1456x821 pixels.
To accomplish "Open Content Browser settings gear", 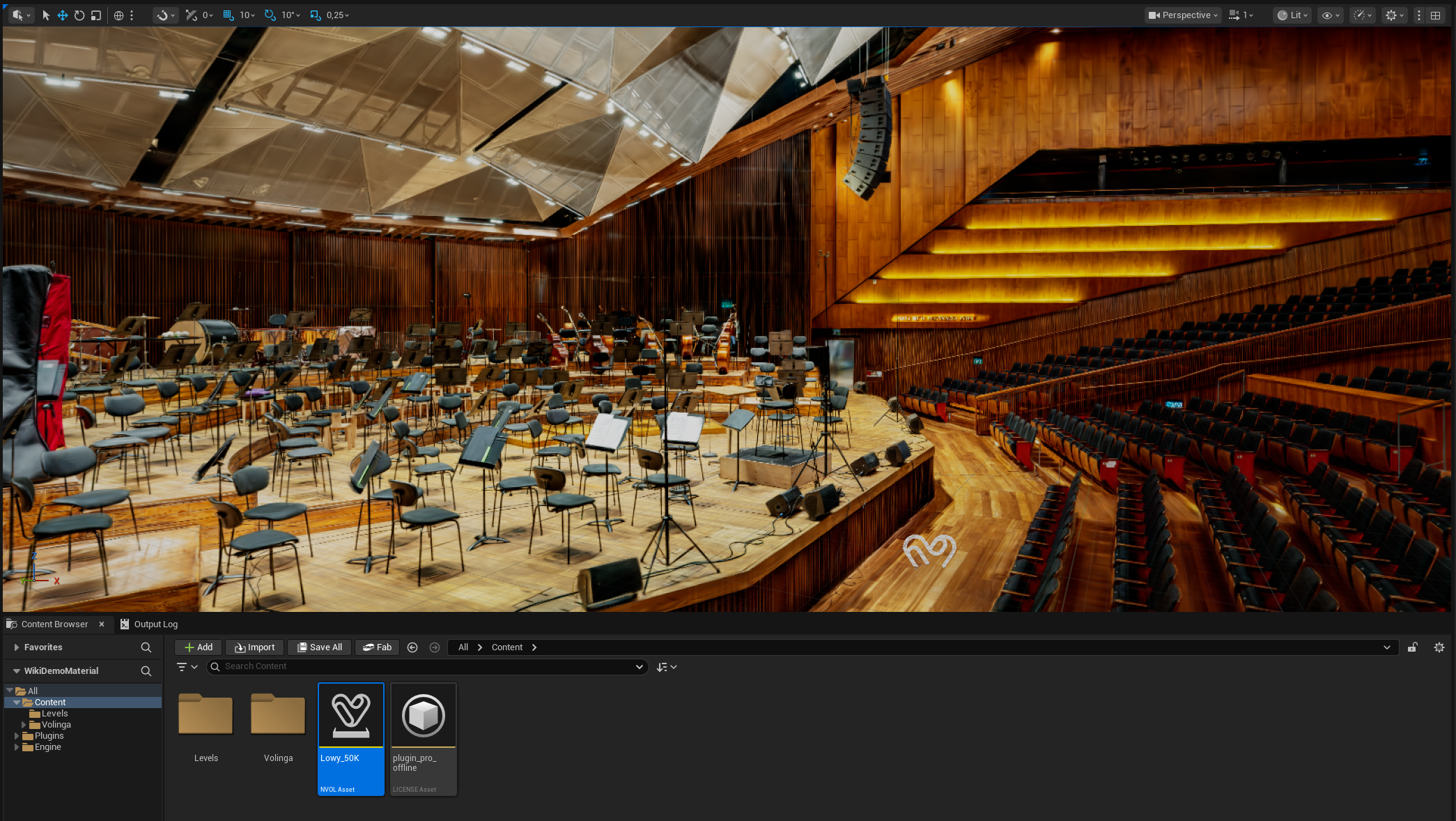I will click(x=1439, y=647).
